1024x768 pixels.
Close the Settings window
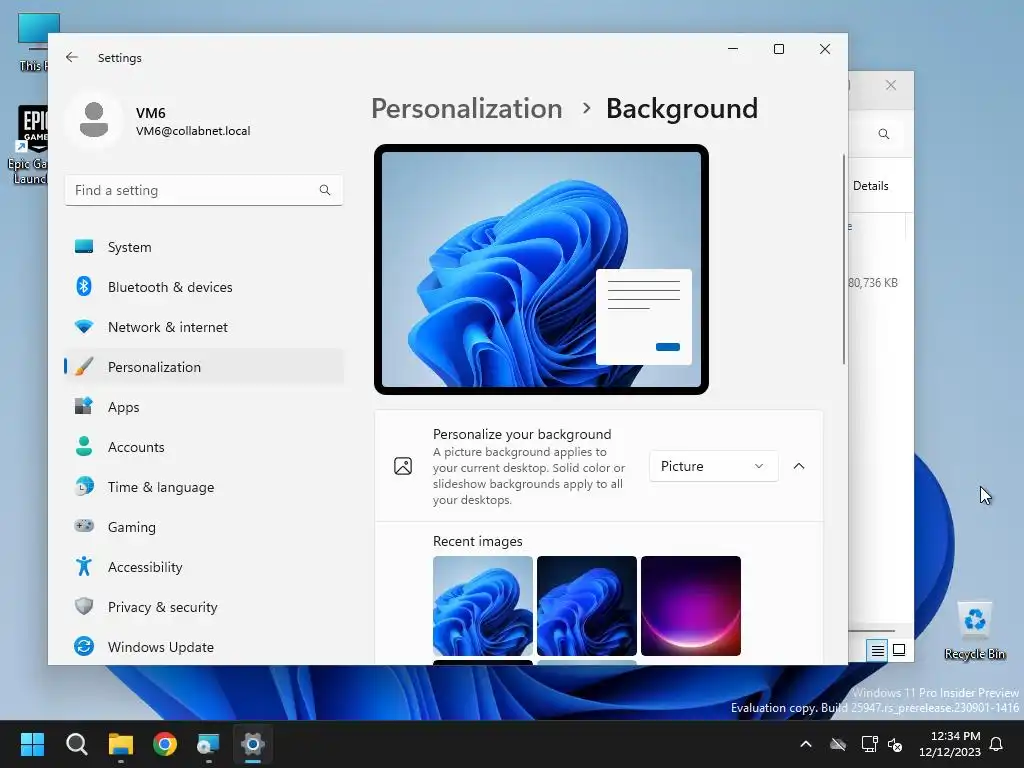point(825,49)
